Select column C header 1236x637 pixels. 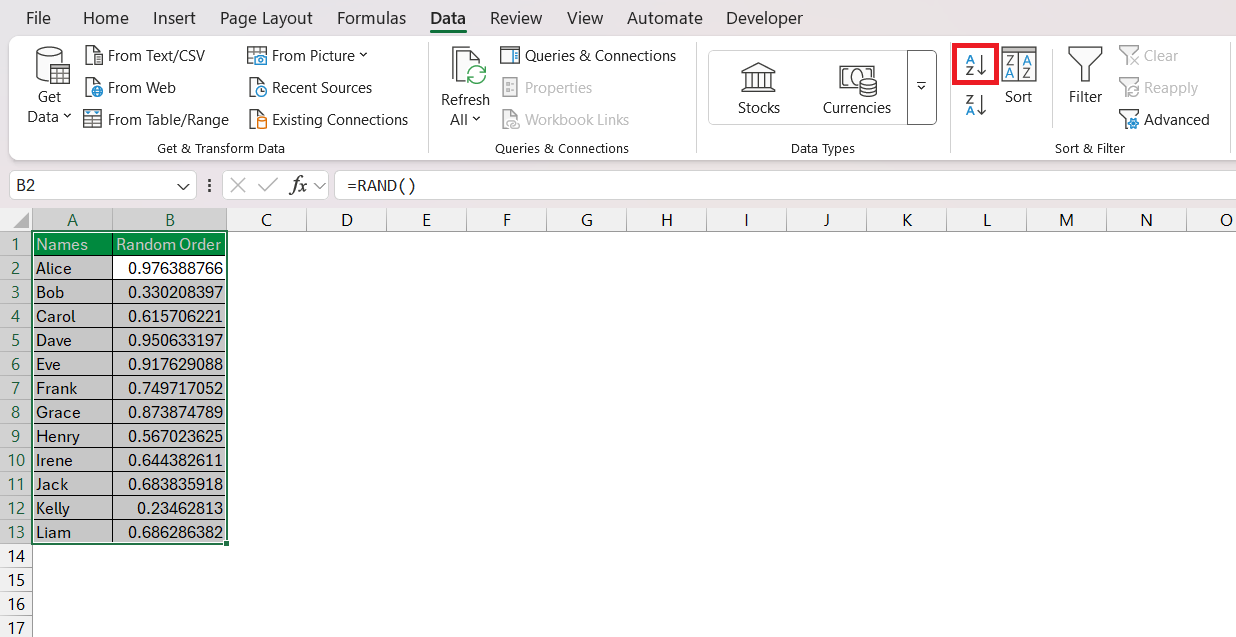[x=267, y=220]
